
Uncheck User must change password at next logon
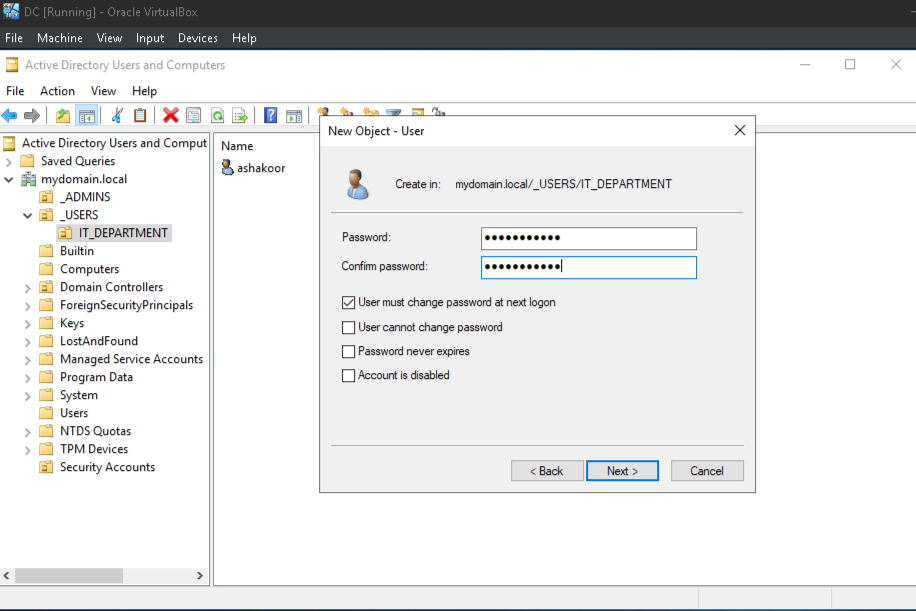point(349,303)
